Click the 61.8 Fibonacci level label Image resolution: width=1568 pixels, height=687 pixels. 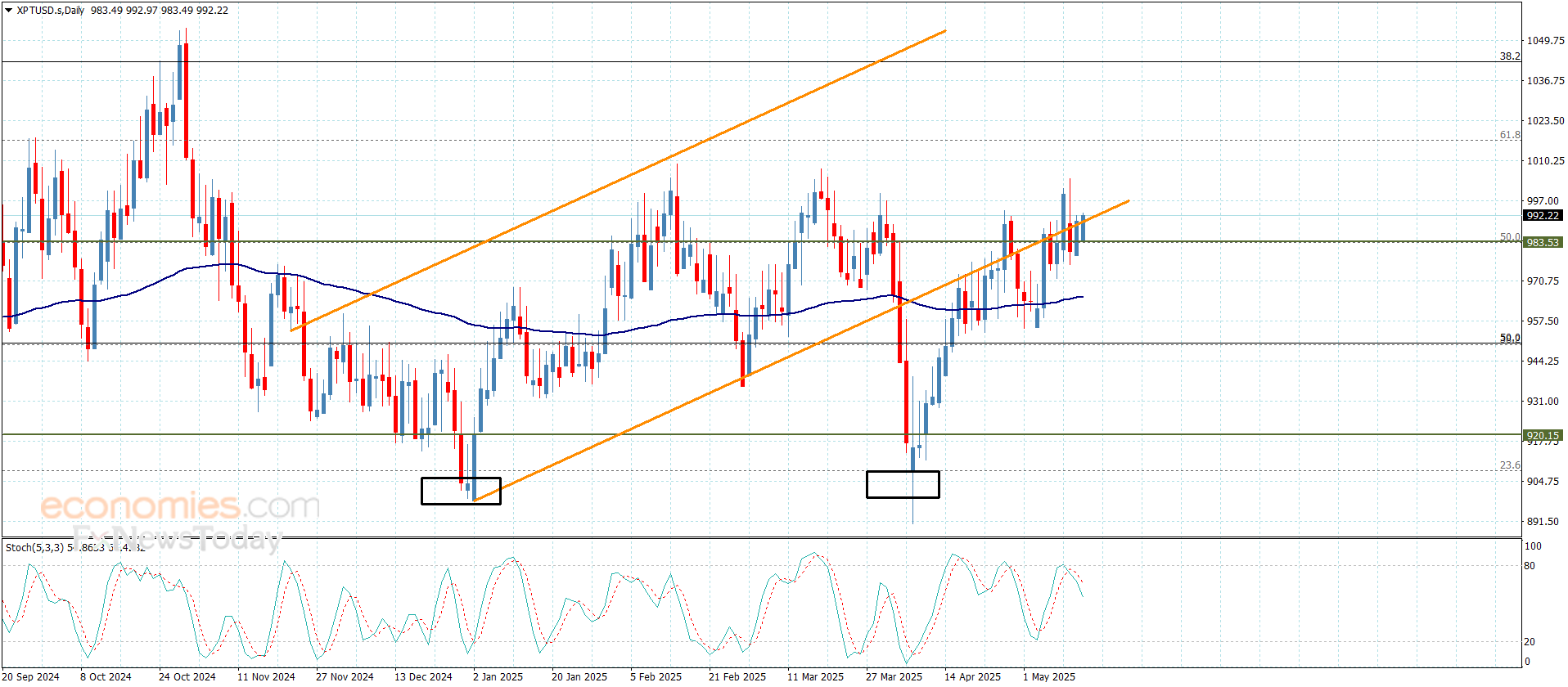pyautogui.click(x=1509, y=135)
